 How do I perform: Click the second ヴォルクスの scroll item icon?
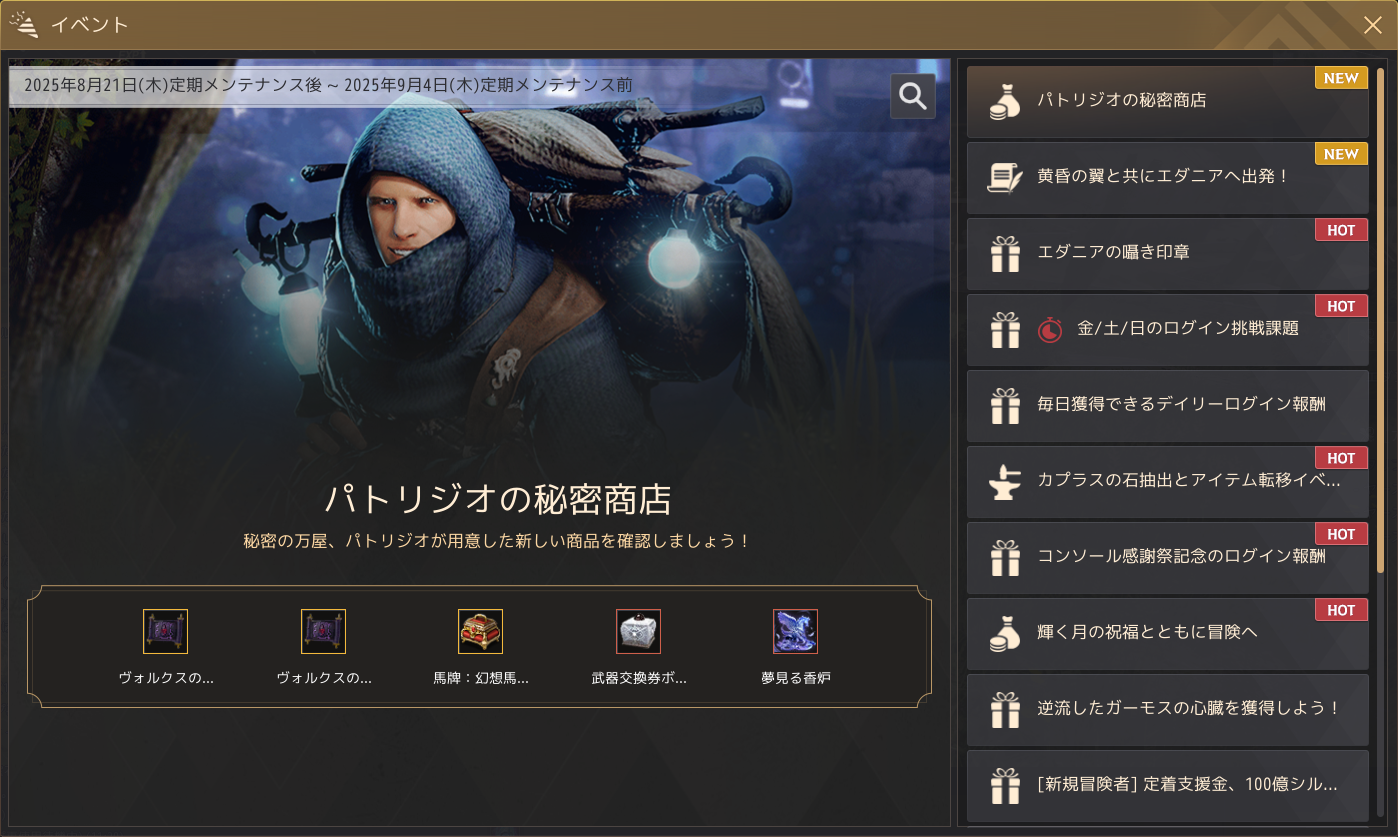click(x=323, y=632)
